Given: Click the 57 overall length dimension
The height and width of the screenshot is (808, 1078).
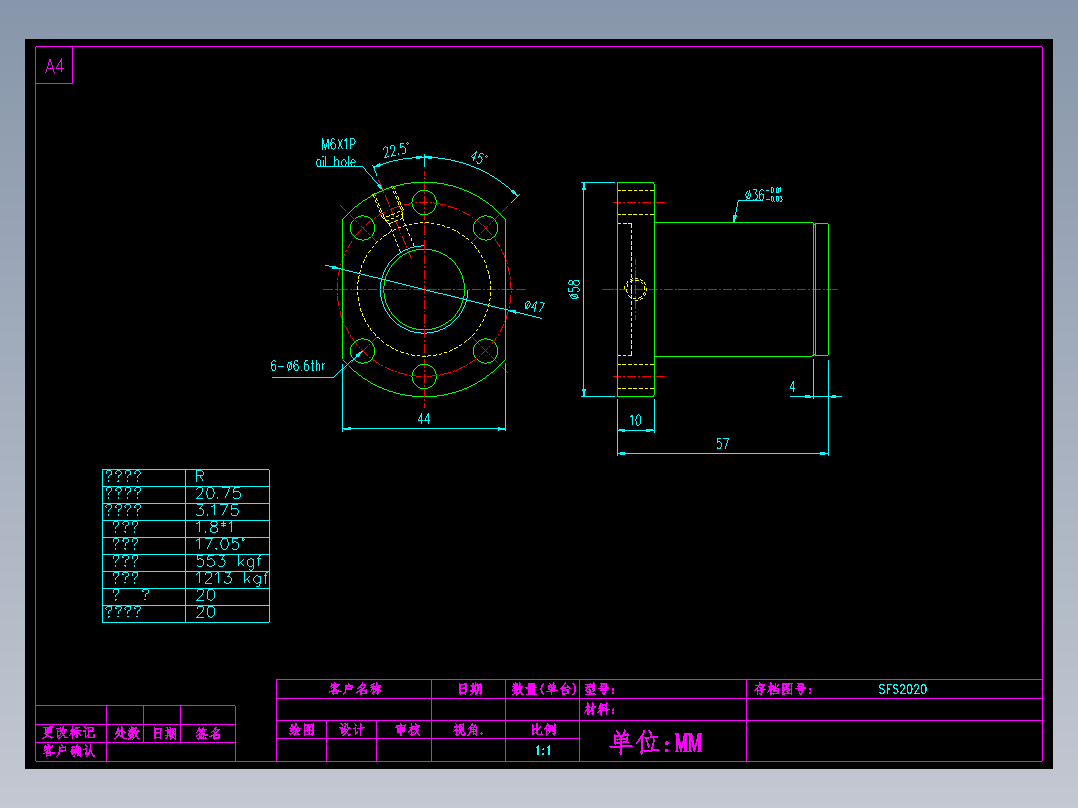Looking at the screenshot, I should 723,444.
